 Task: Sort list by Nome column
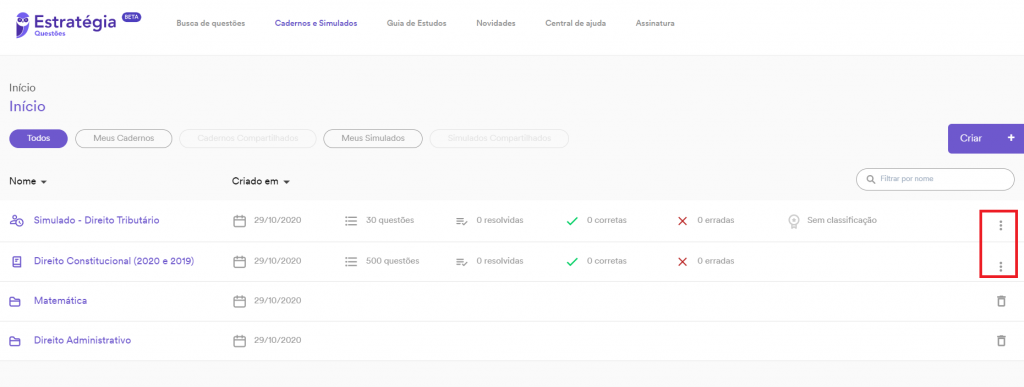(x=27, y=181)
